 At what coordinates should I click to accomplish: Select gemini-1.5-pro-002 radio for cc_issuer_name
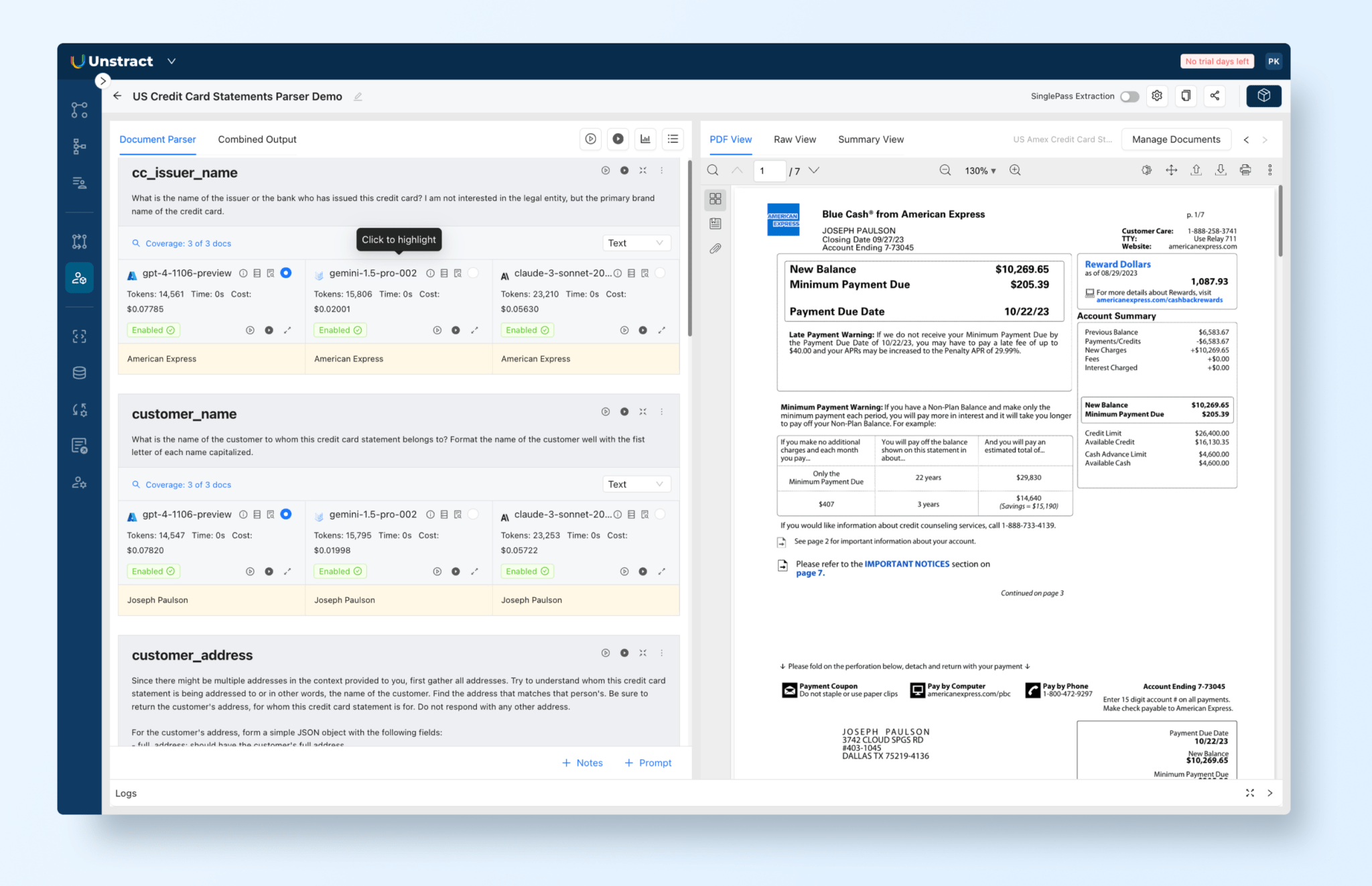coord(473,273)
